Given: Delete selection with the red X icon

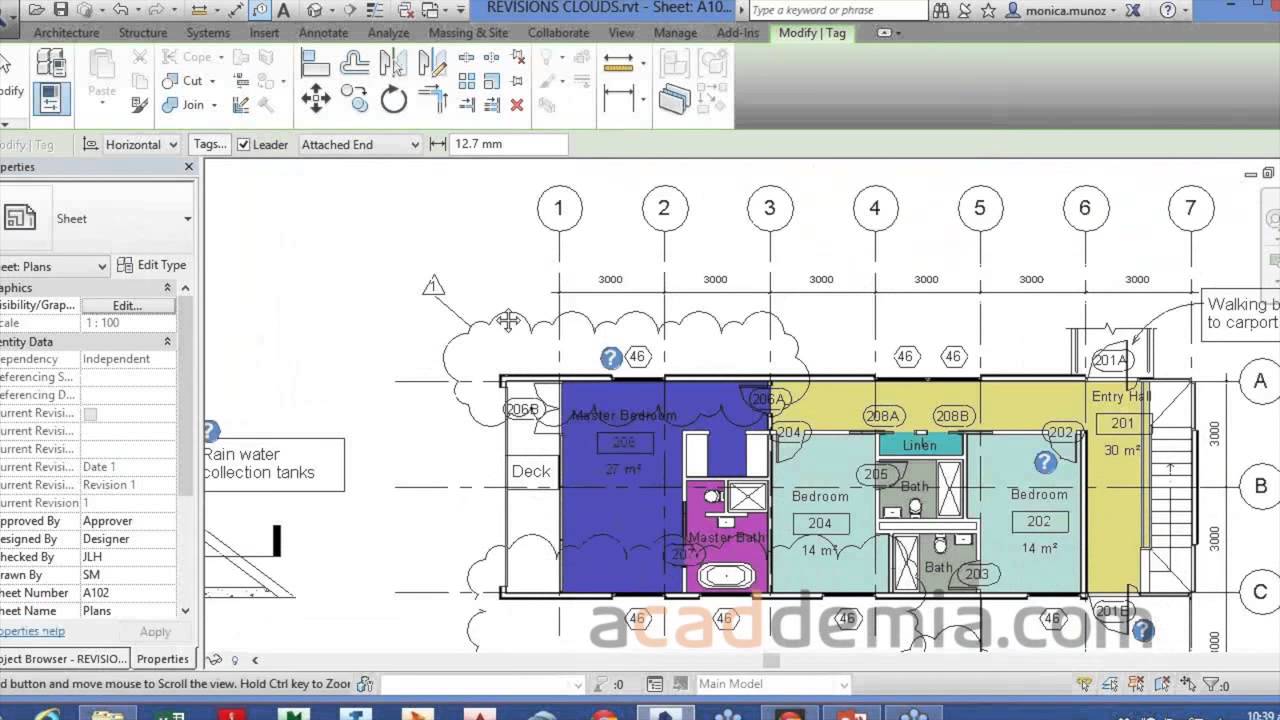Looking at the screenshot, I should (x=517, y=104).
